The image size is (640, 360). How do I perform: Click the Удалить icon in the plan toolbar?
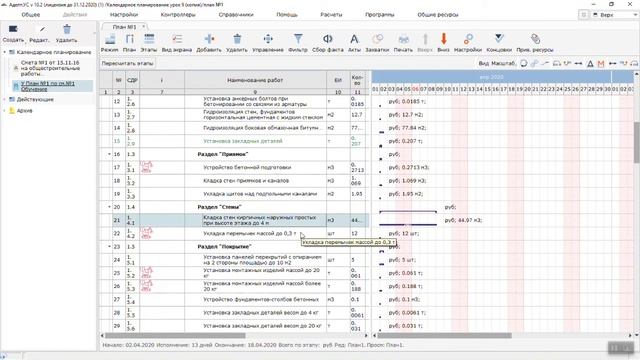click(237, 39)
